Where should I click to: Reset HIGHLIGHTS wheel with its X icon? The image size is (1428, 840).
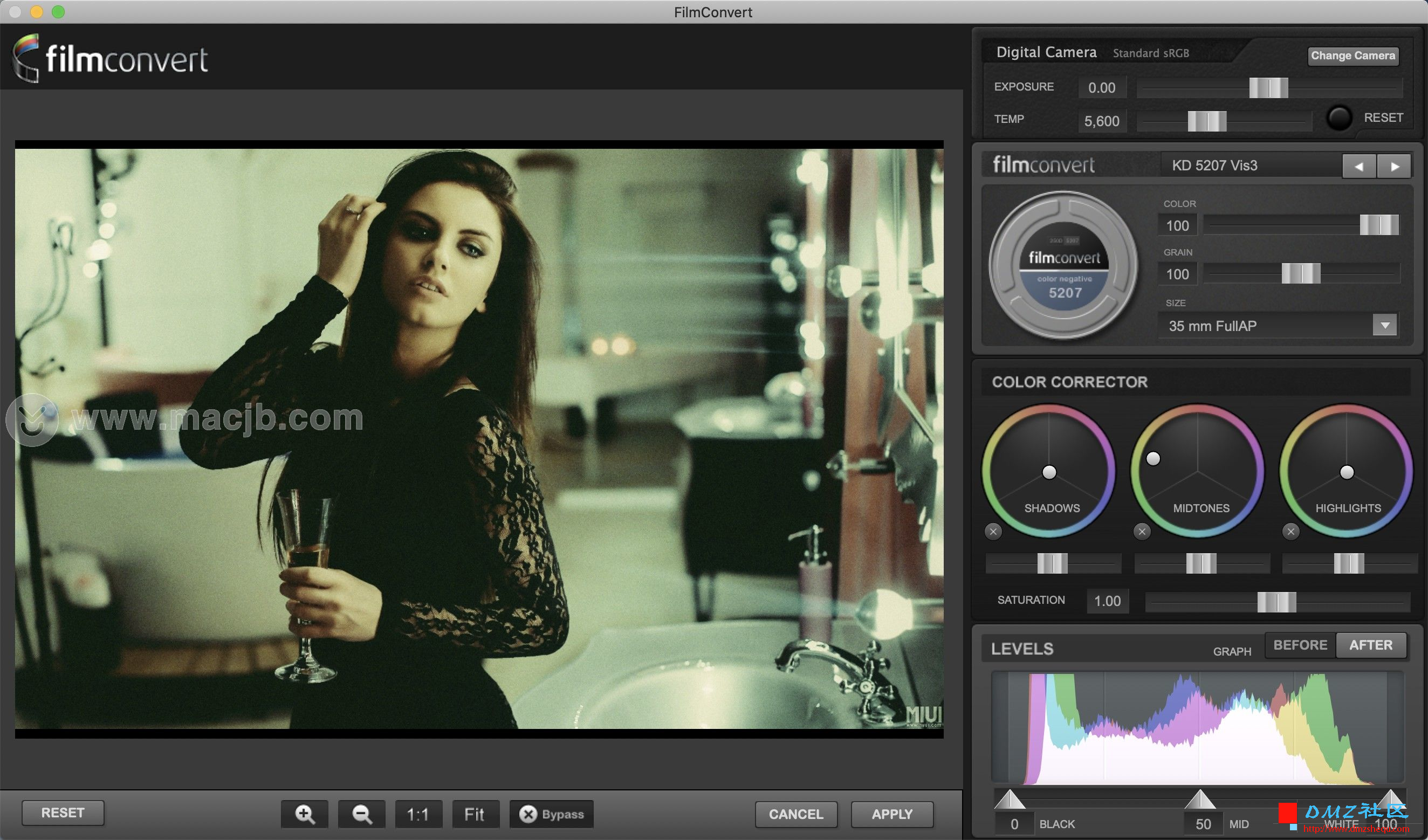[1291, 531]
